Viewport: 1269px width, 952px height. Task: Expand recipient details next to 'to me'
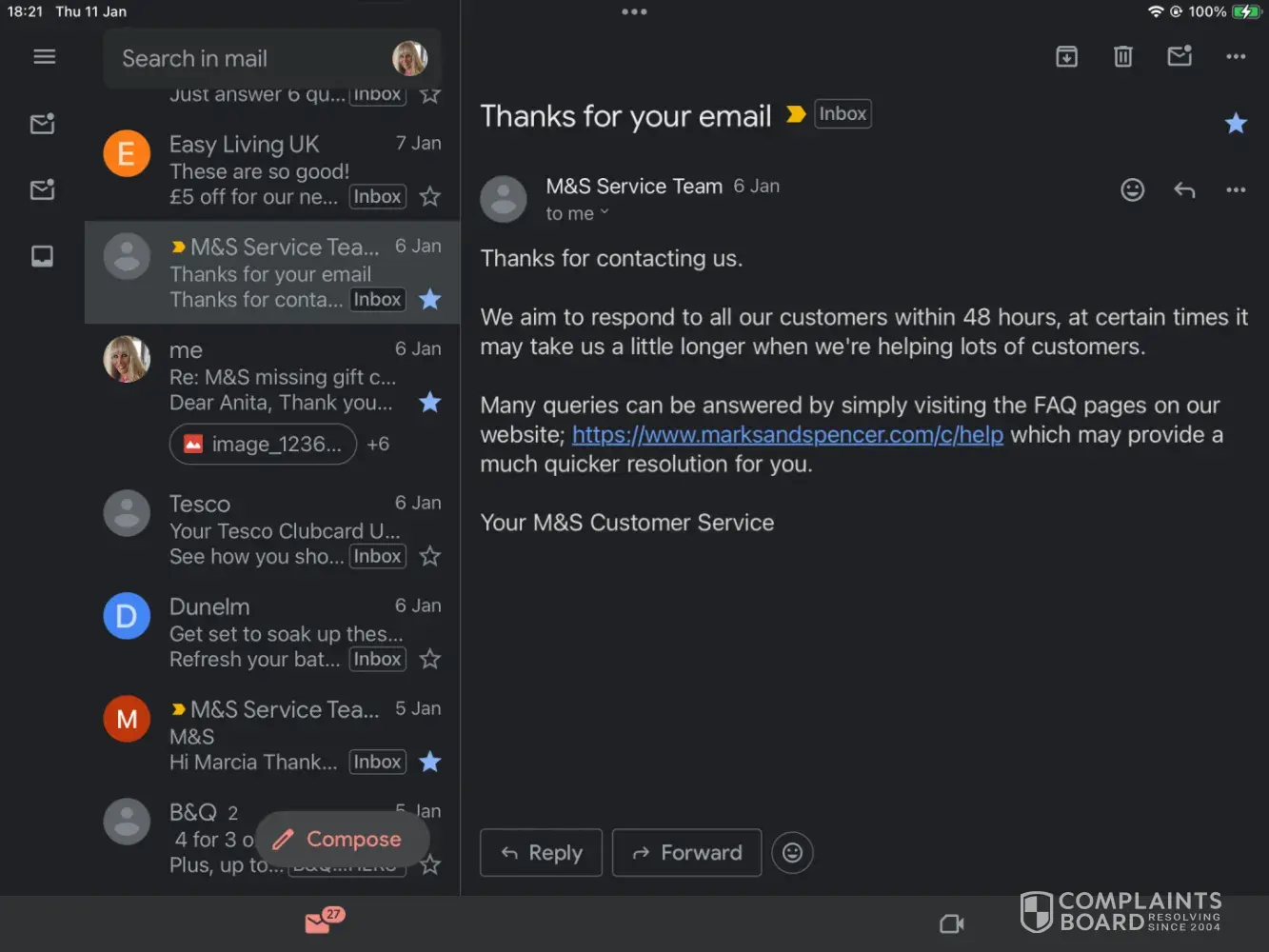pyautogui.click(x=604, y=213)
